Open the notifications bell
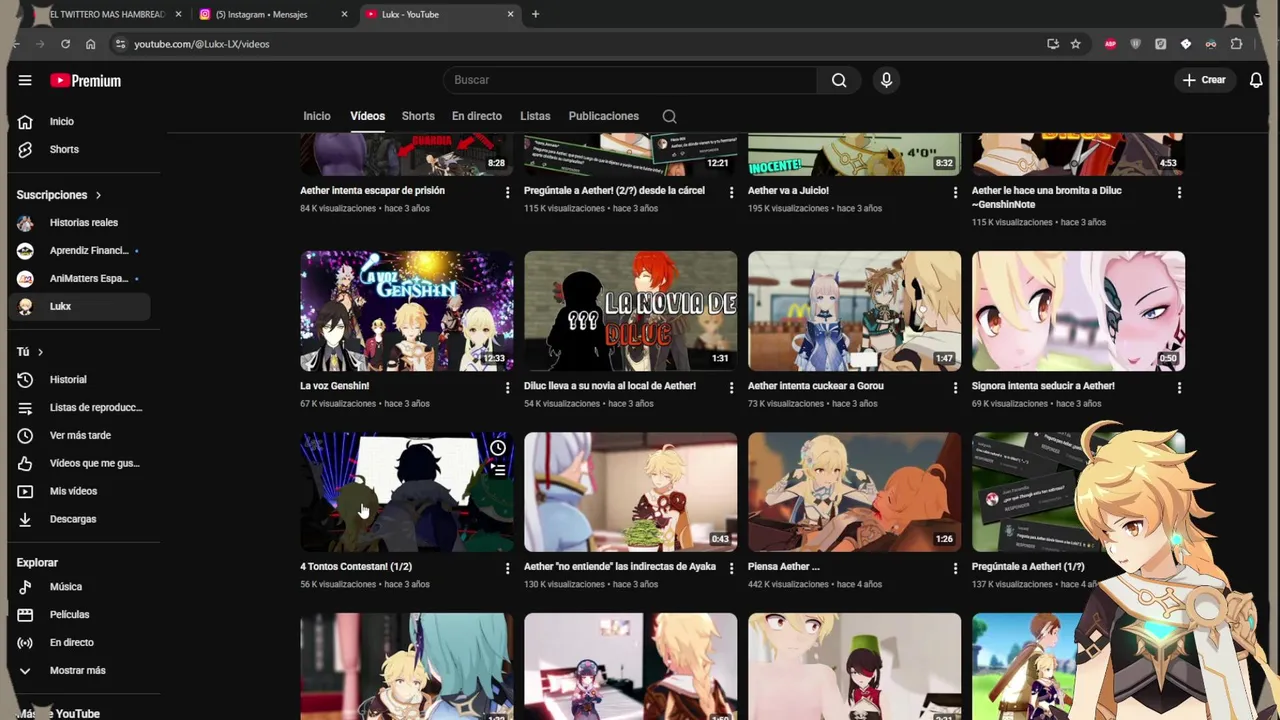Screen dimensions: 1280x720 tap(1256, 80)
